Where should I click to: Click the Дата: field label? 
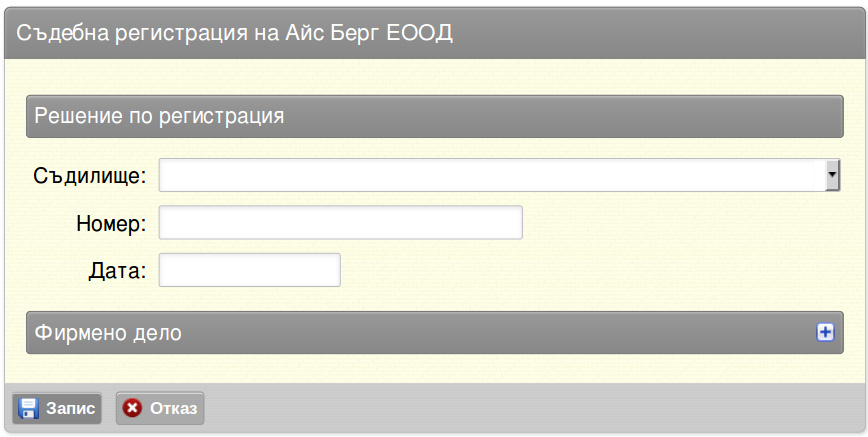click(x=117, y=271)
